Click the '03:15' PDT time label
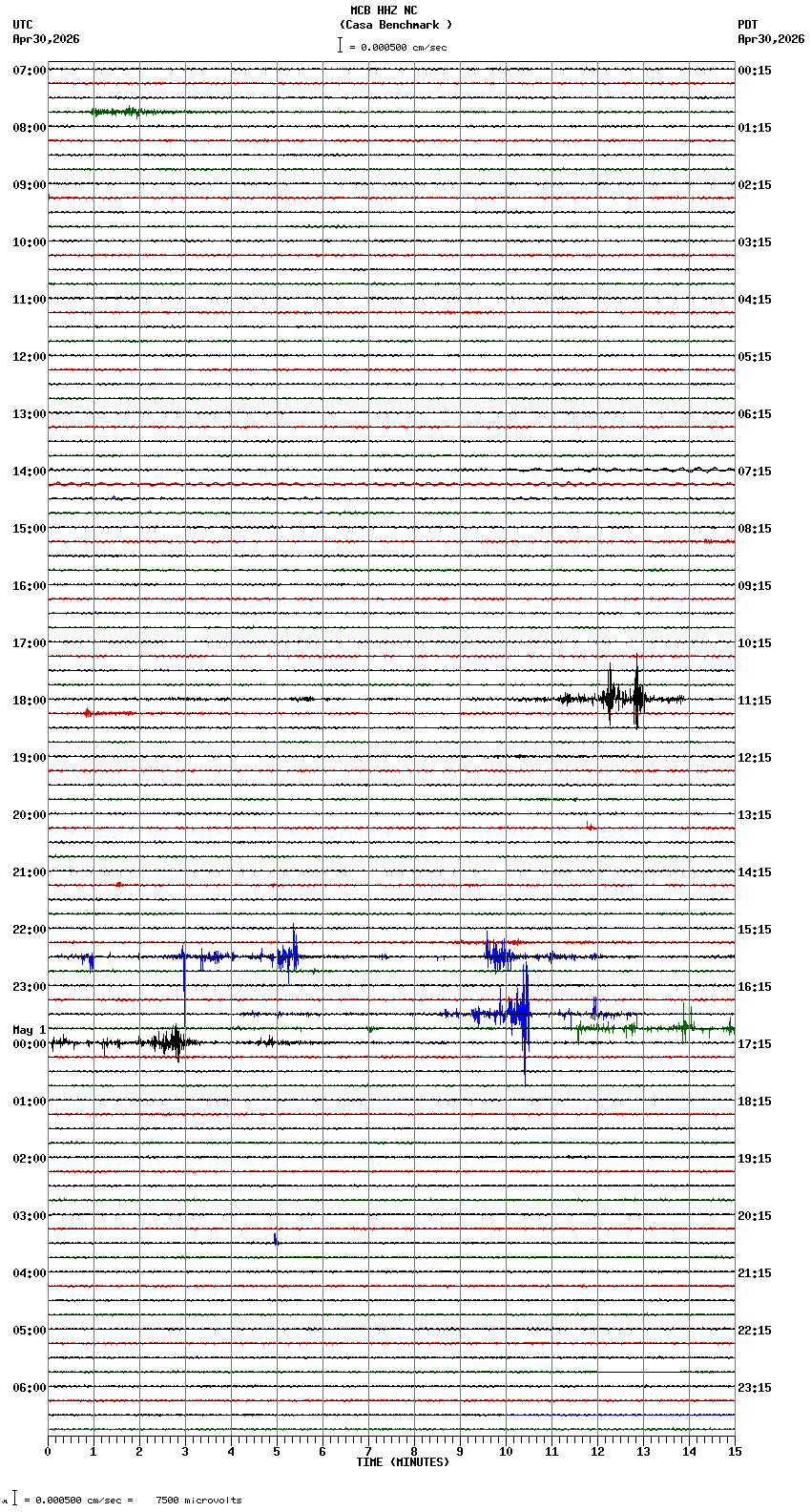 (x=755, y=242)
